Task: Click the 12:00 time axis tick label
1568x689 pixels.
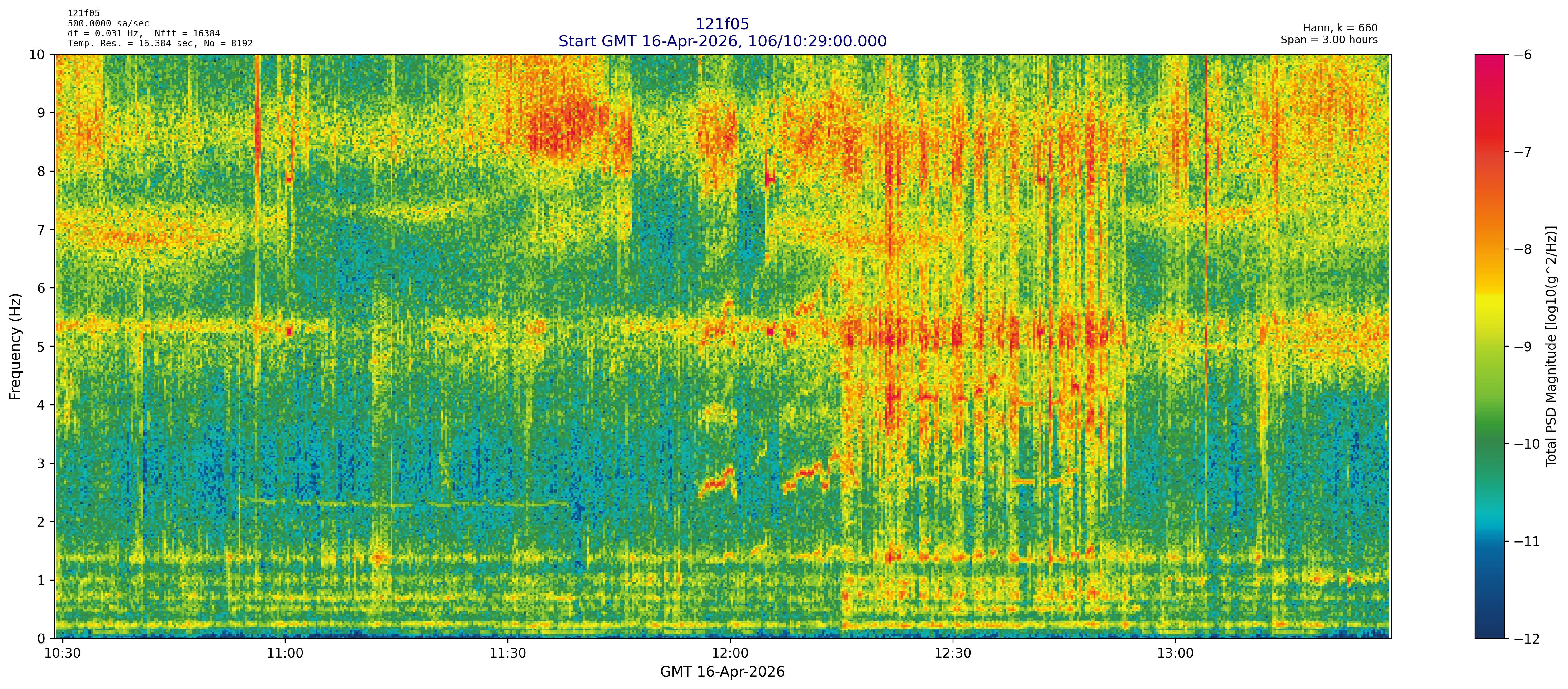Action: (x=730, y=653)
